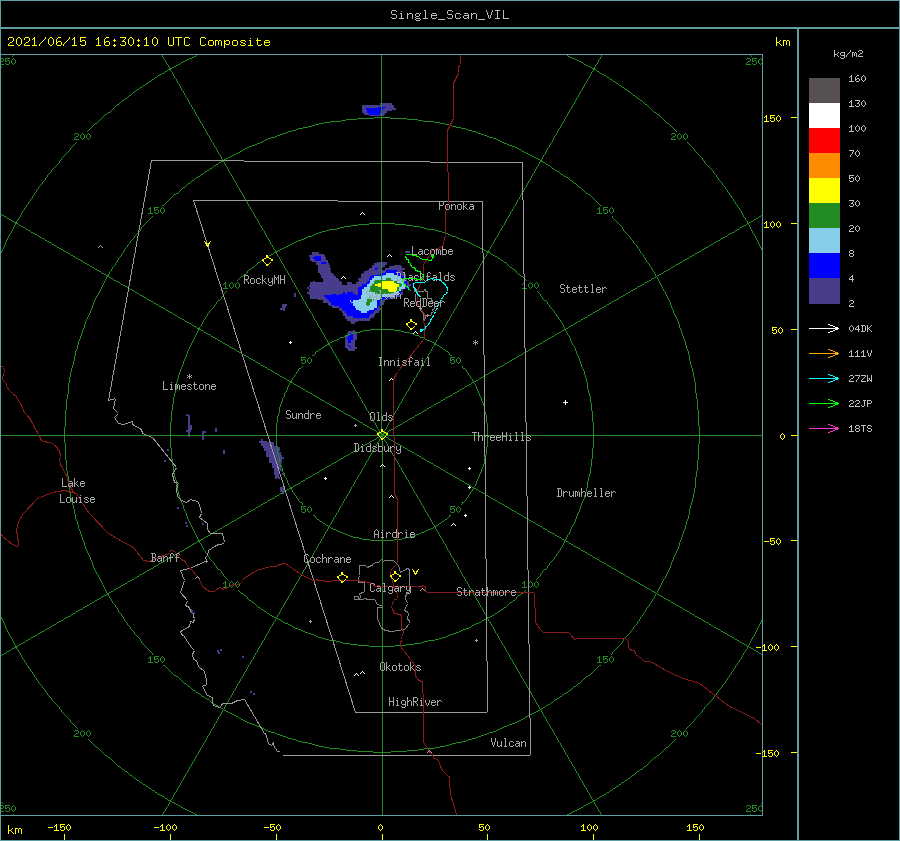Click the Cochrane label
This screenshot has width=900, height=841.
click(327, 559)
